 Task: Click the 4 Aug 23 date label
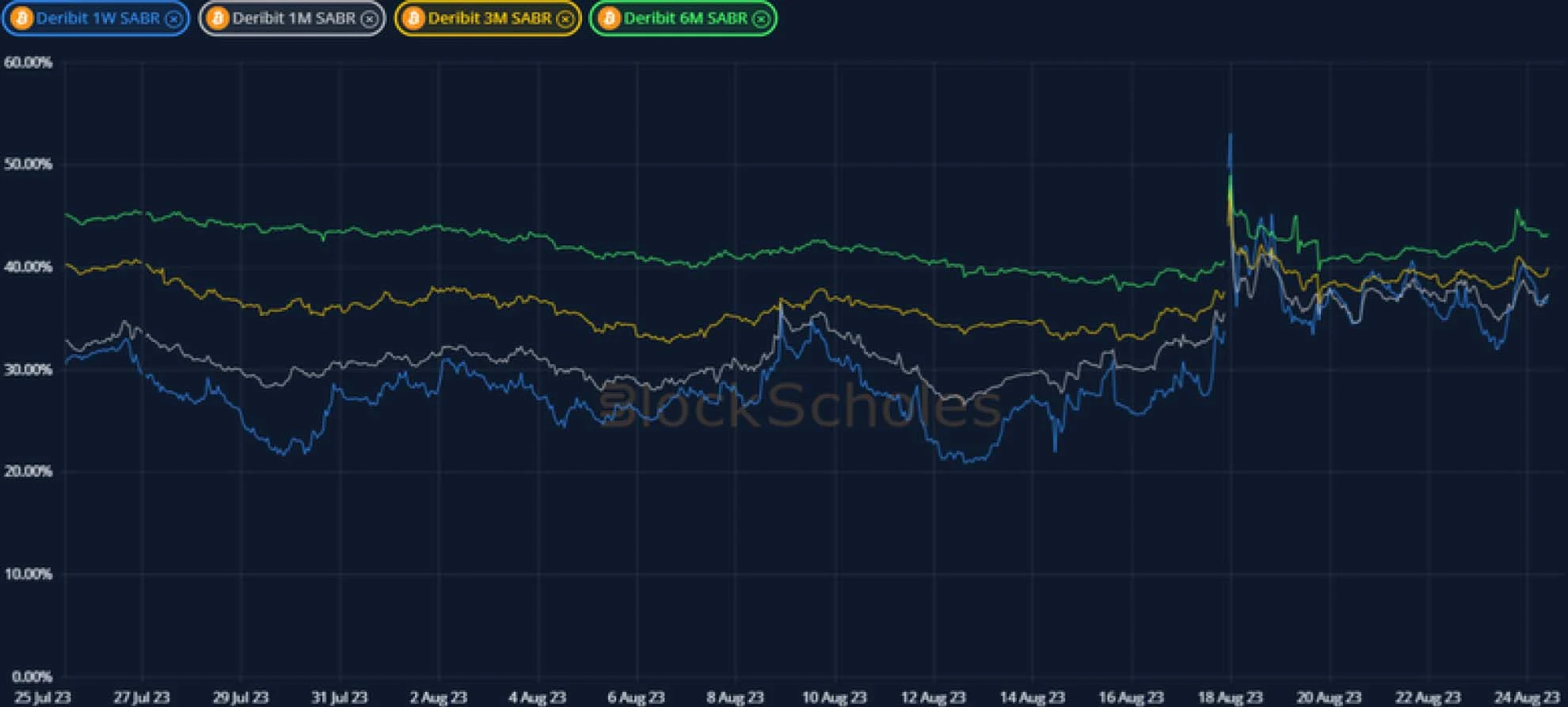[537, 697]
